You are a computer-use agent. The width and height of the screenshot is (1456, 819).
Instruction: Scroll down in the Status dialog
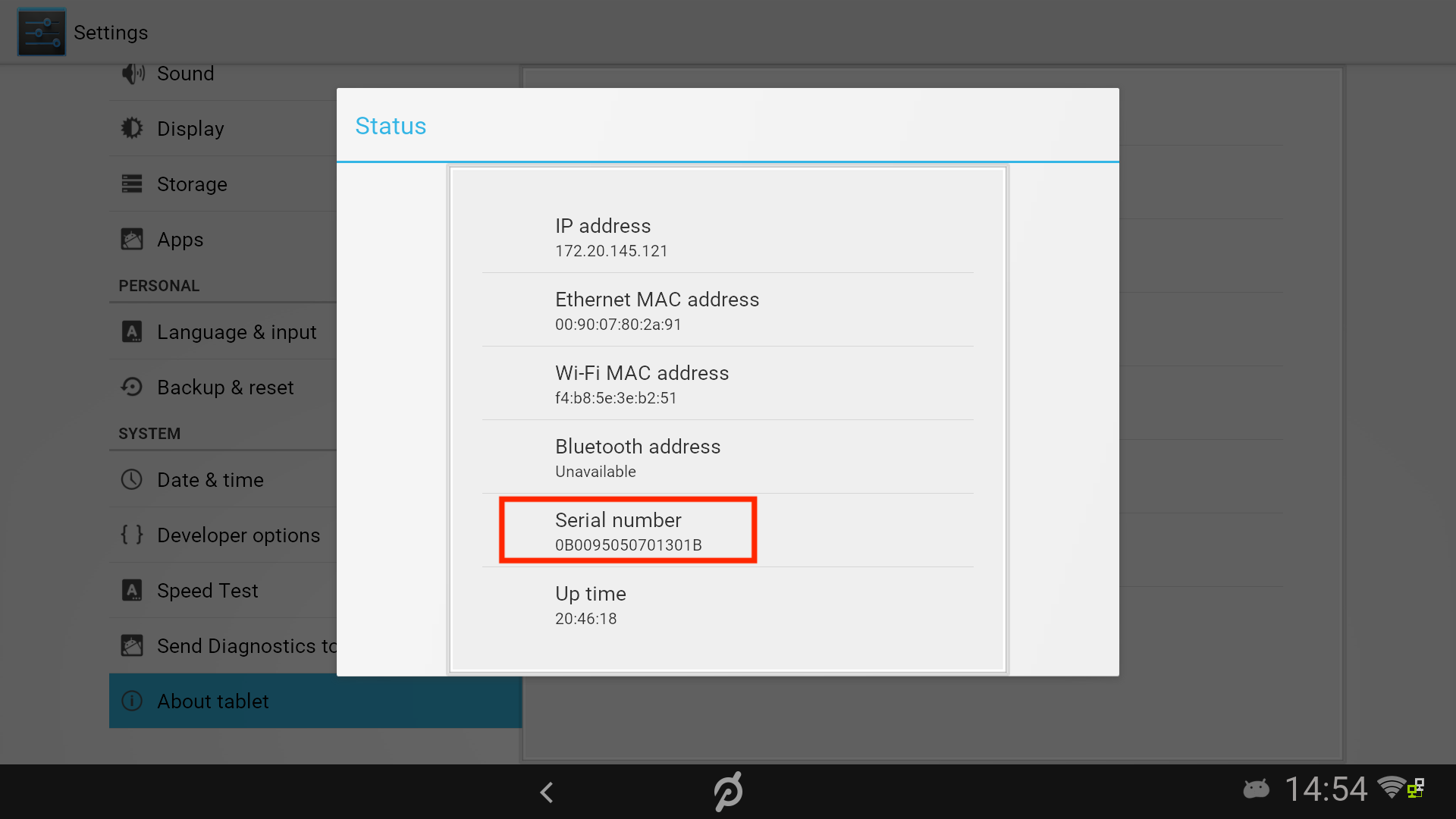pyautogui.click(x=728, y=420)
